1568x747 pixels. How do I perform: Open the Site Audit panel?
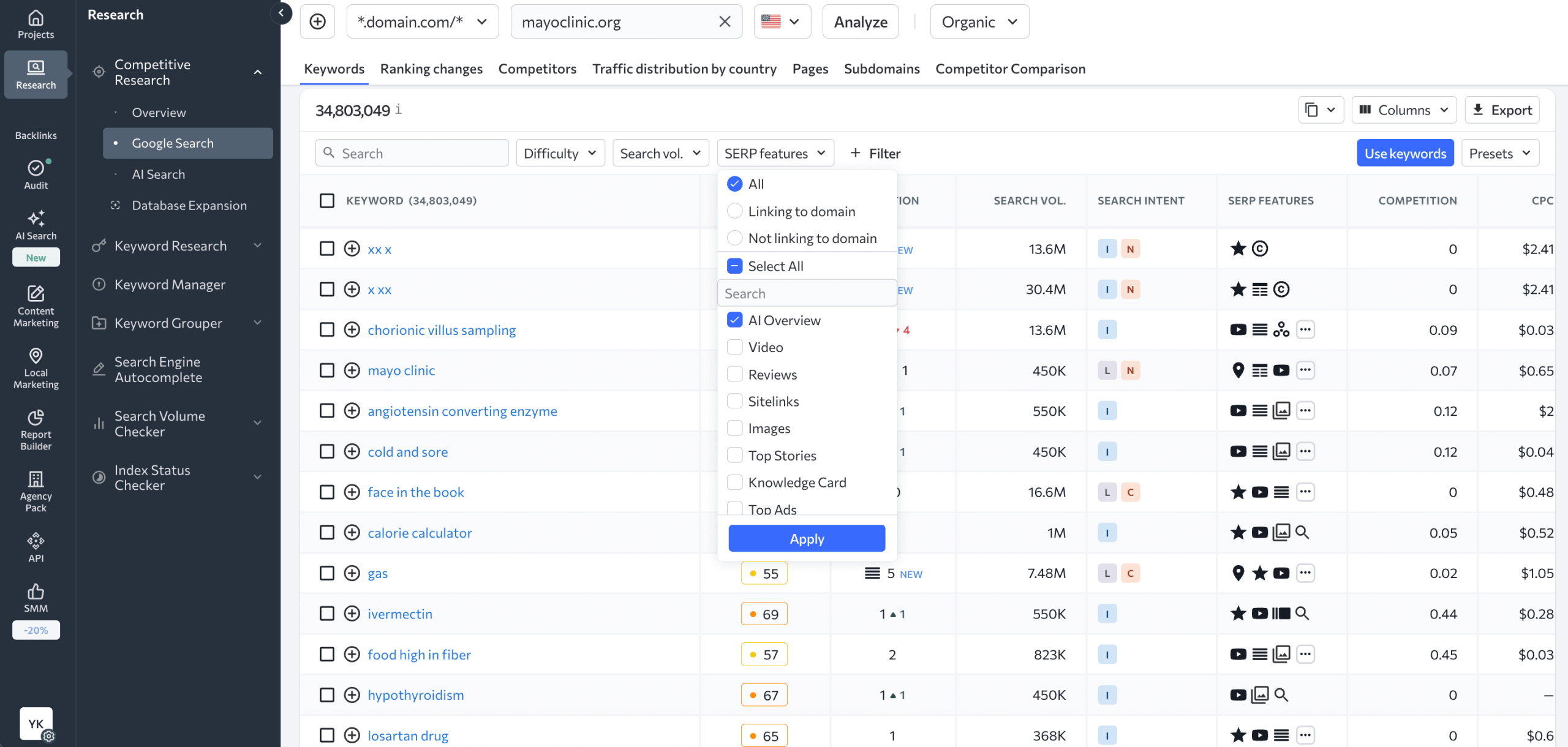pos(36,175)
